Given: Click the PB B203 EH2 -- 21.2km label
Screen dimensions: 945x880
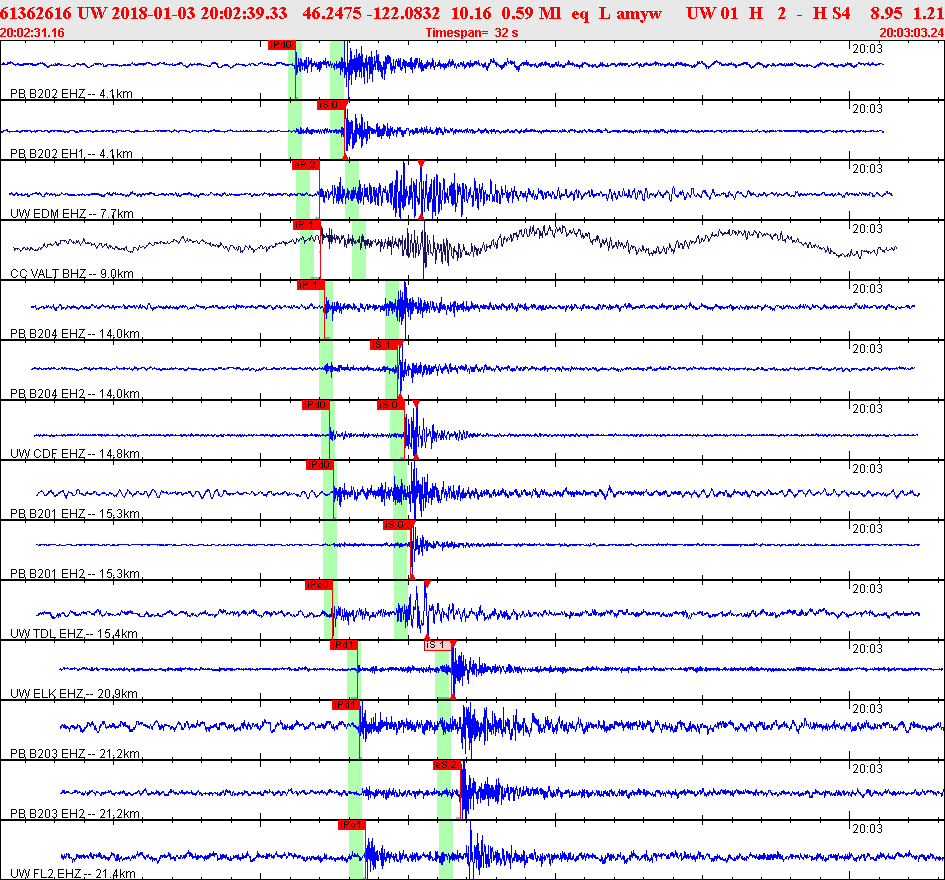Looking at the screenshot, I should pyautogui.click(x=75, y=813).
